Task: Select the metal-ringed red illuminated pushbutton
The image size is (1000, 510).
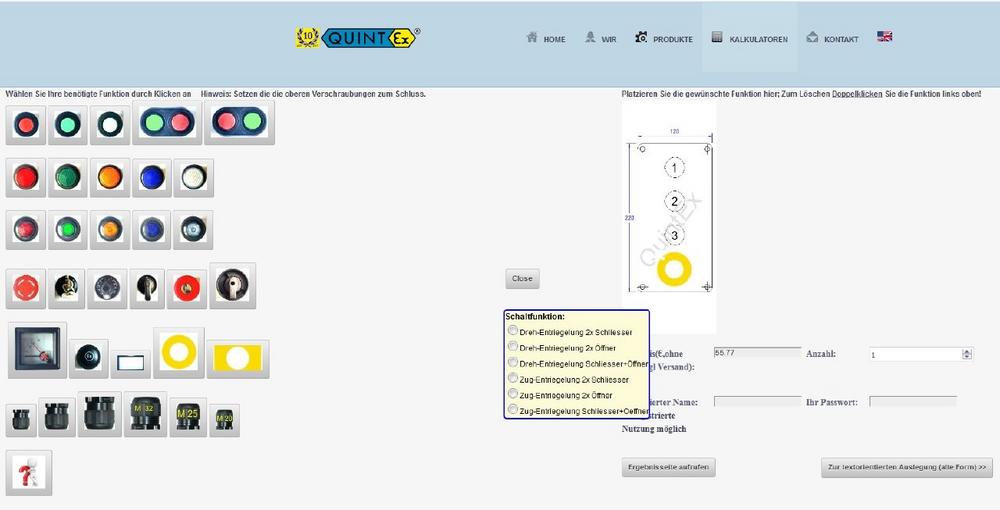Action: pos(26,230)
